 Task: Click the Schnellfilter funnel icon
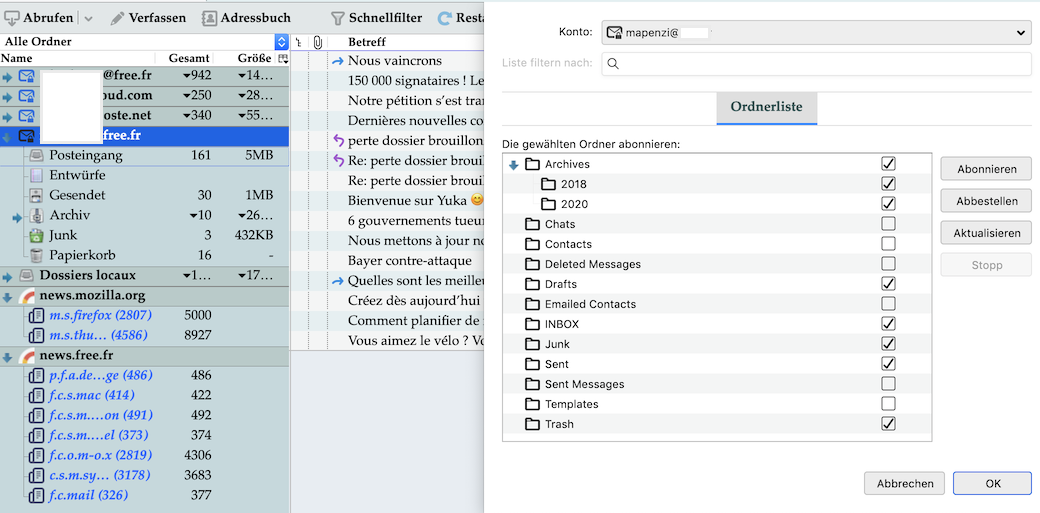[x=338, y=18]
